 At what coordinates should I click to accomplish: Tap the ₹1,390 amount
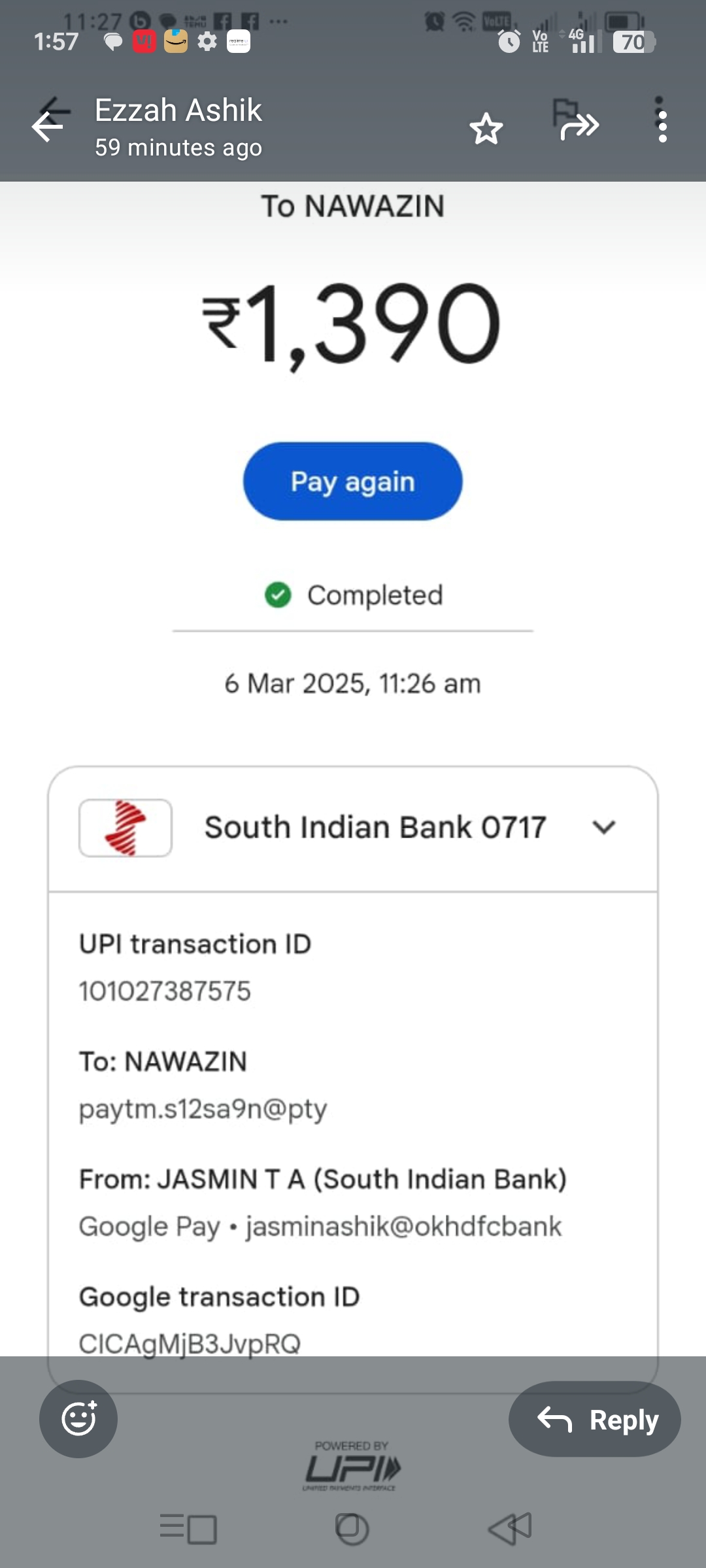pyautogui.click(x=352, y=323)
